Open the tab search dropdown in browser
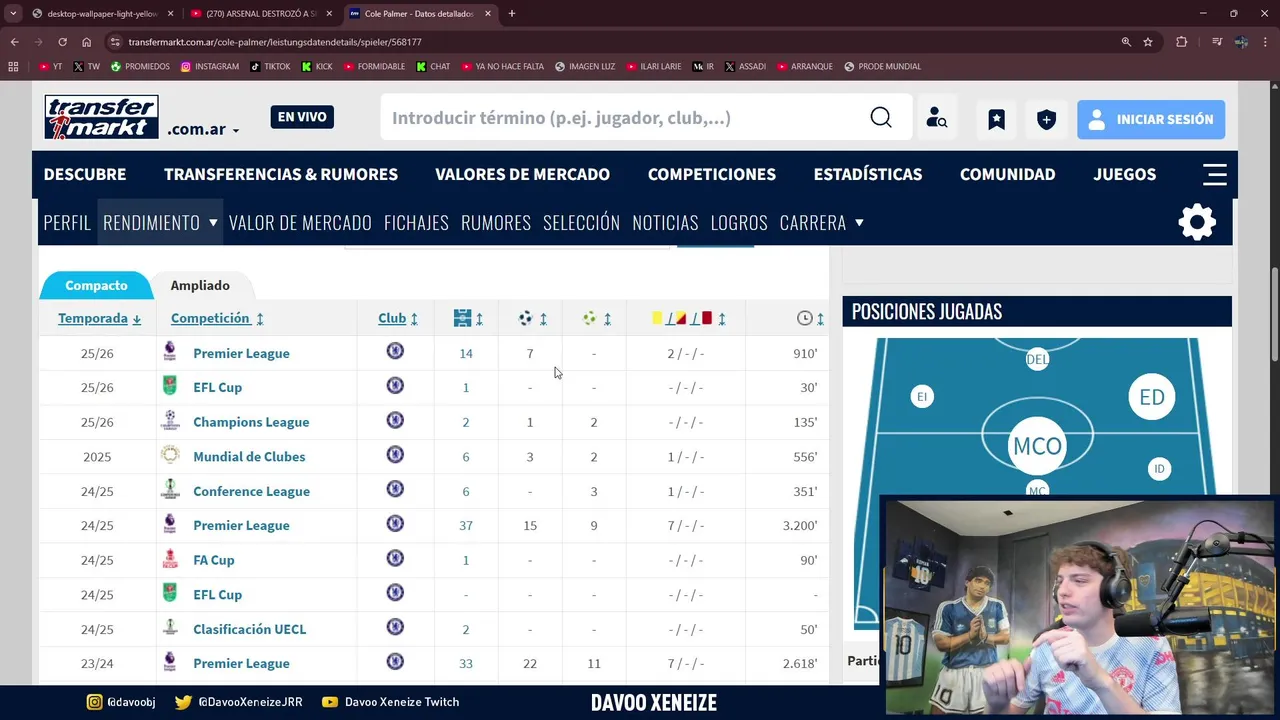This screenshot has width=1280, height=720. pos(13,14)
